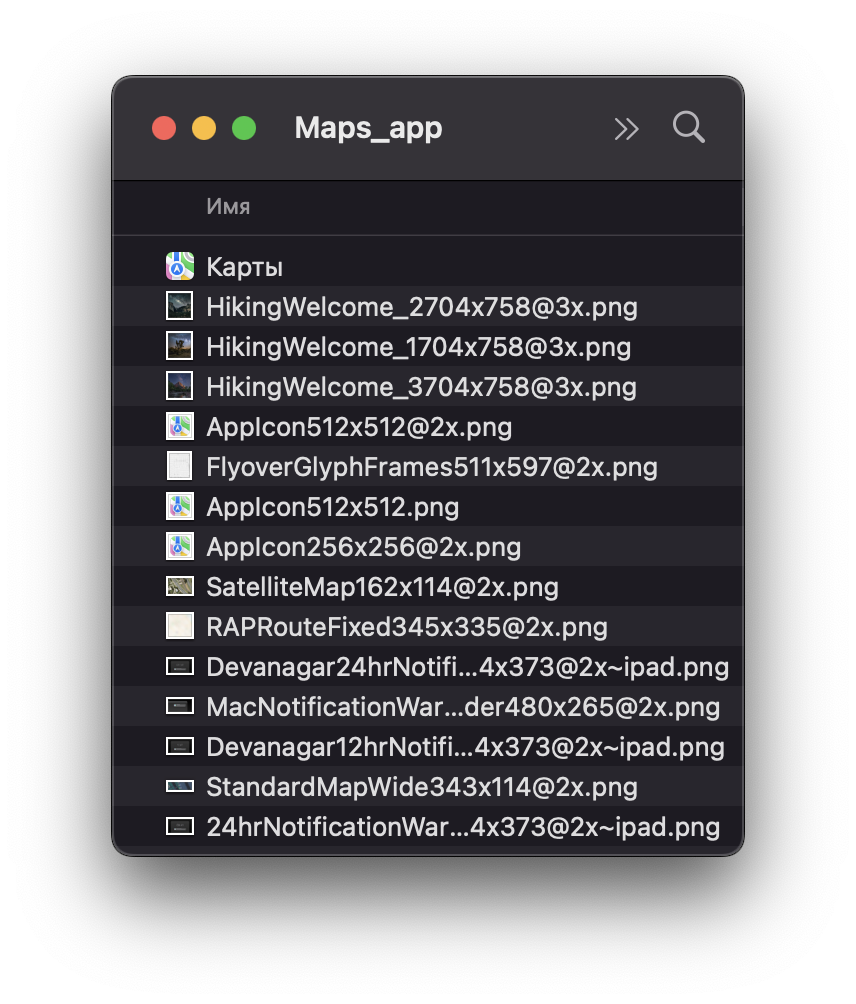
Task: Zoom the Maps_app window green button
Action: [x=244, y=128]
